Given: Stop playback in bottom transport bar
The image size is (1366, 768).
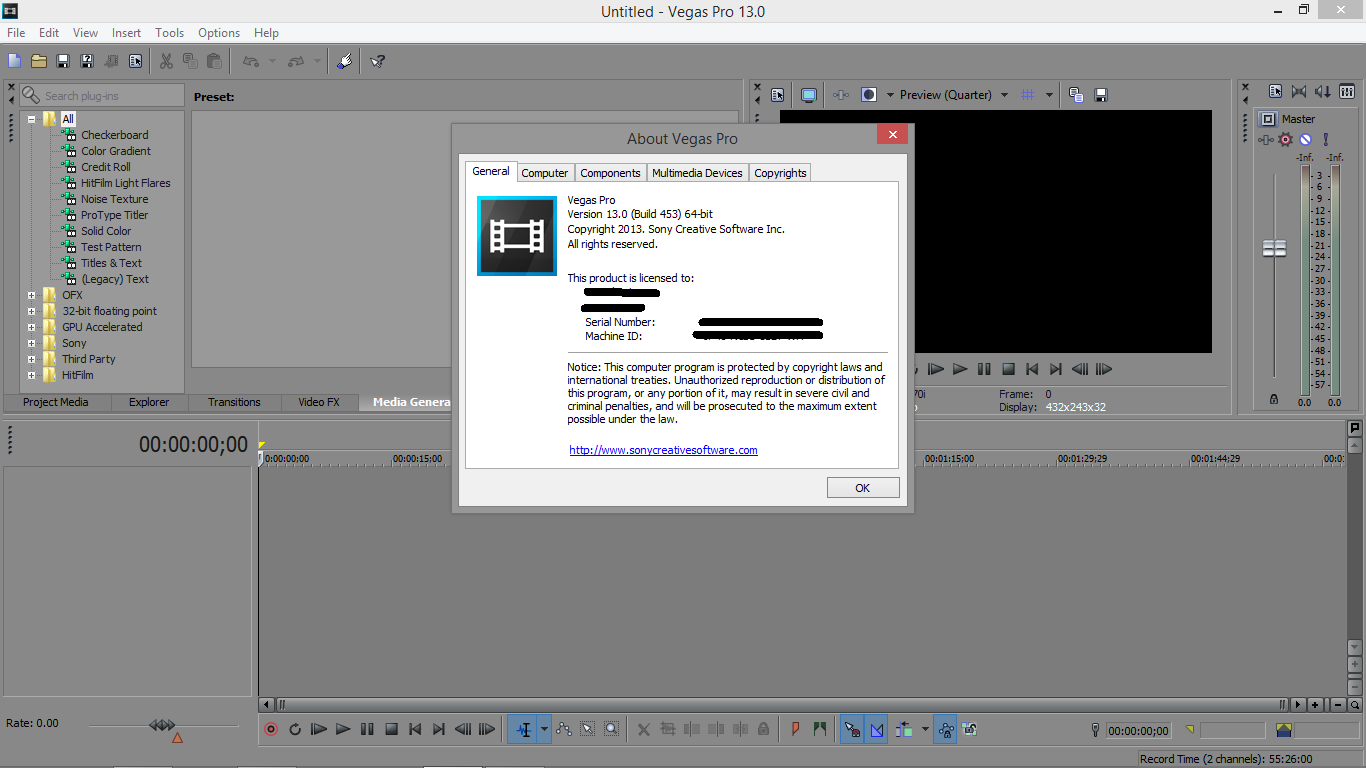Looking at the screenshot, I should pyautogui.click(x=391, y=729).
